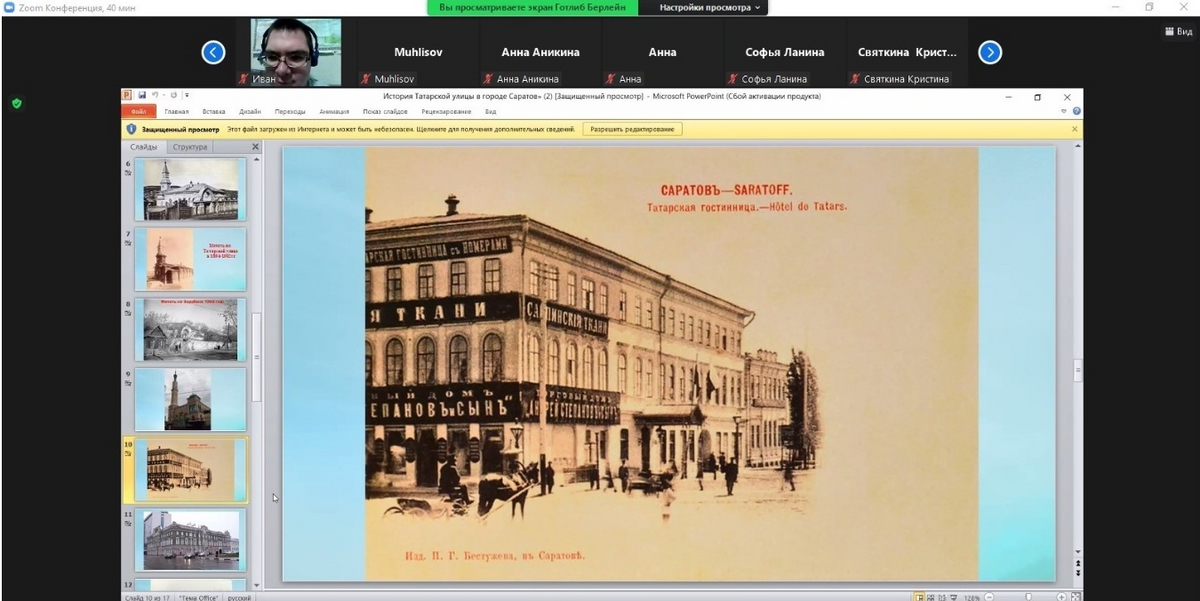Select Святкина Кристина participant tile
This screenshot has height=601, width=1200.
click(907, 52)
